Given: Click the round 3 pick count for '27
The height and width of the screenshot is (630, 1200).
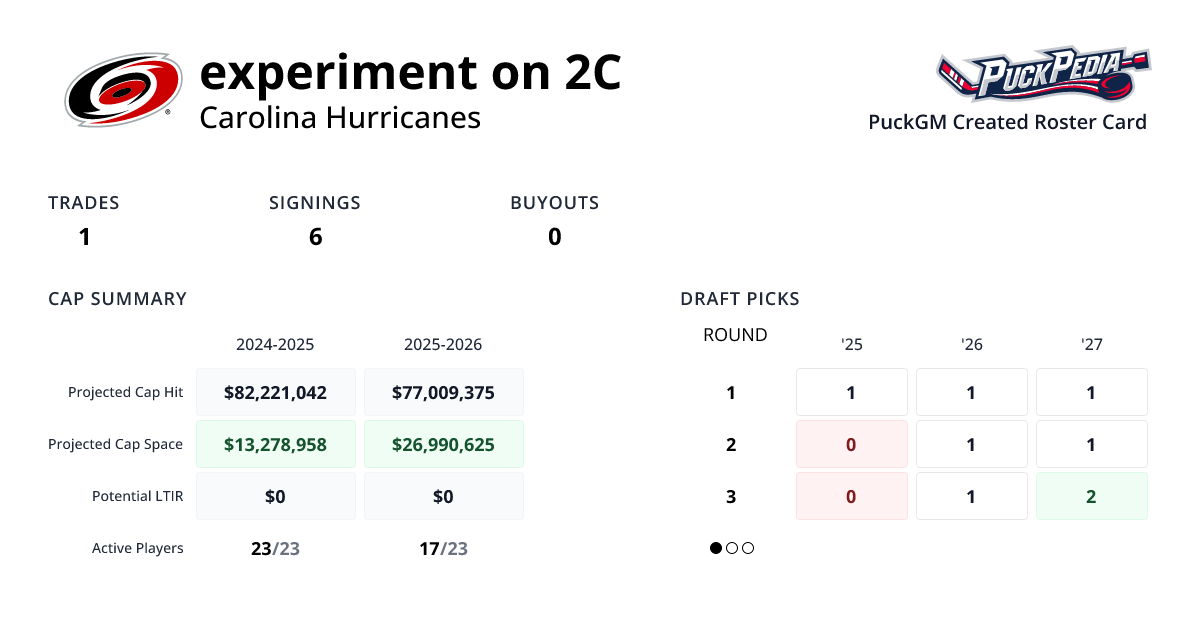Looking at the screenshot, I should point(1091,496).
